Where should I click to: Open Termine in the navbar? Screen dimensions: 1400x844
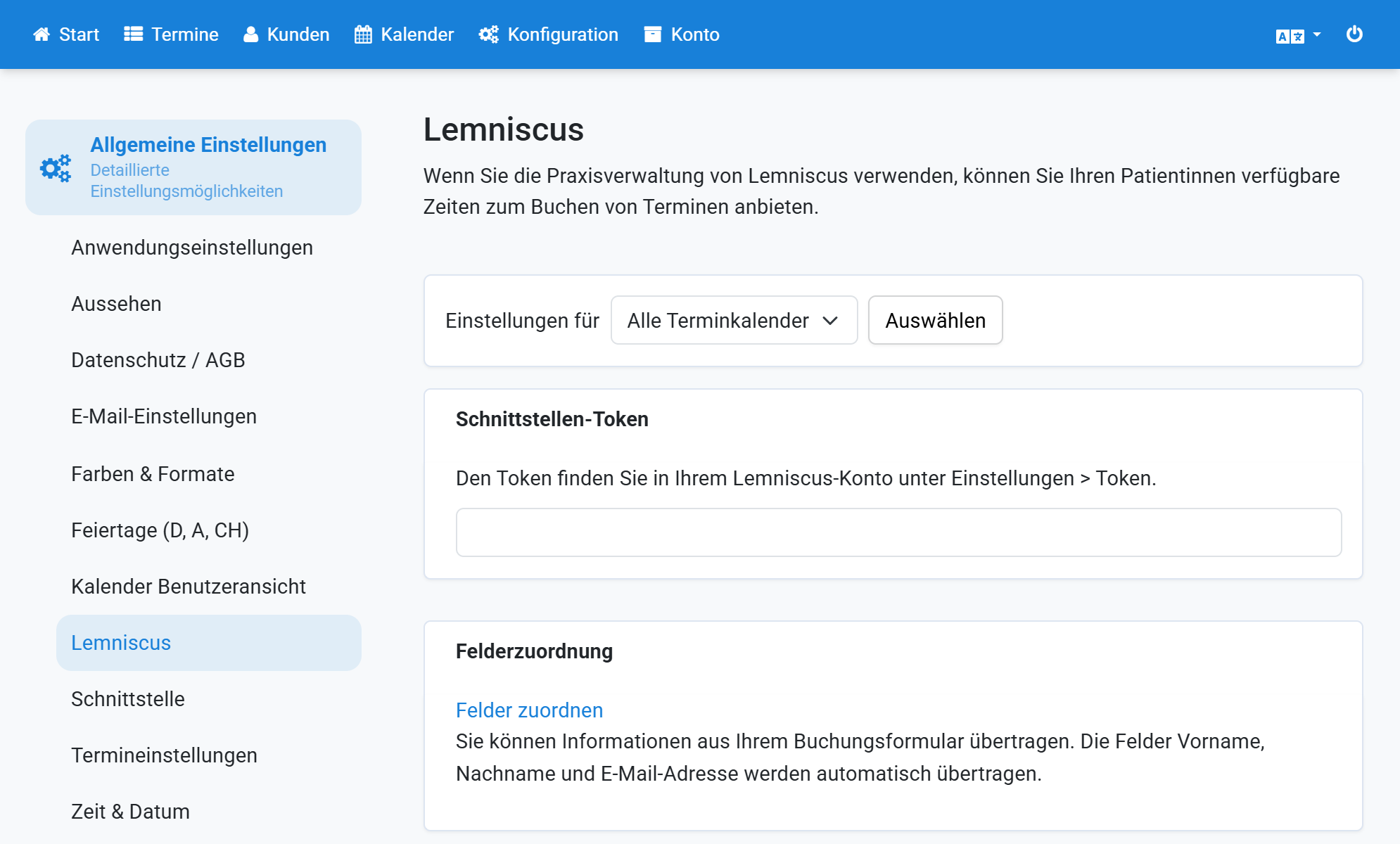[x=171, y=34]
